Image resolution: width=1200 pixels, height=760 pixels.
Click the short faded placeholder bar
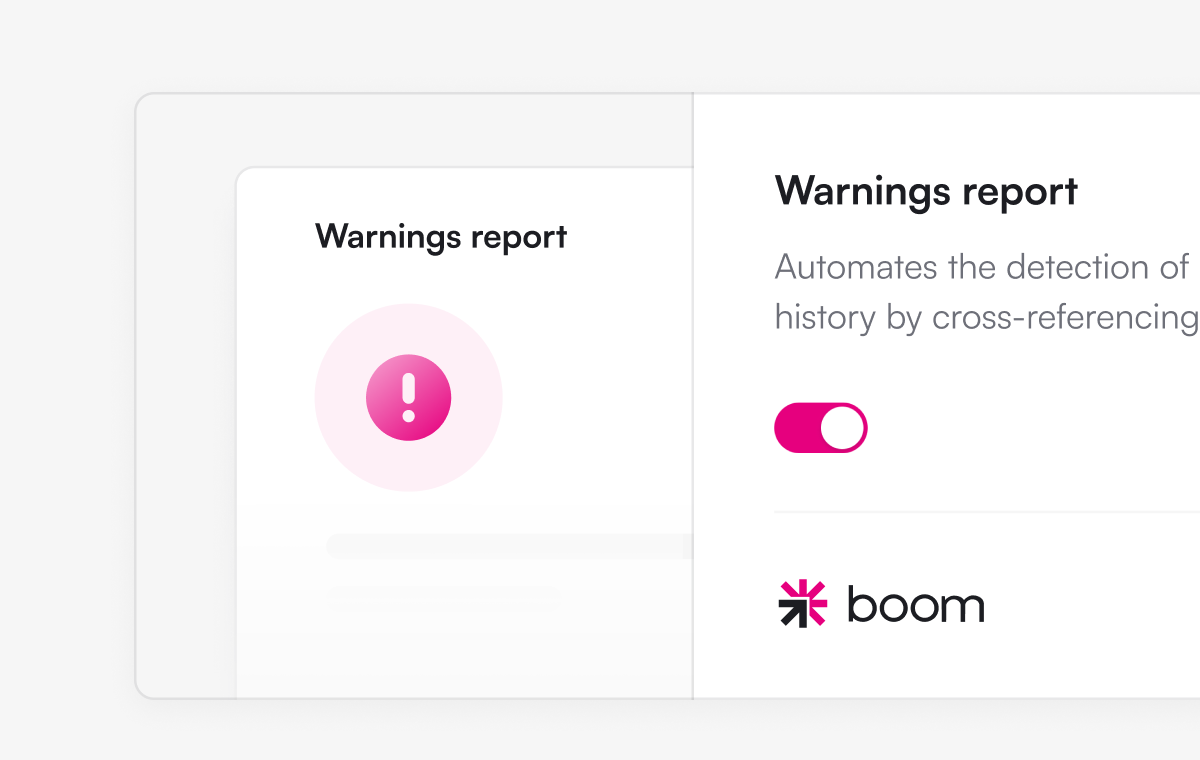444,598
